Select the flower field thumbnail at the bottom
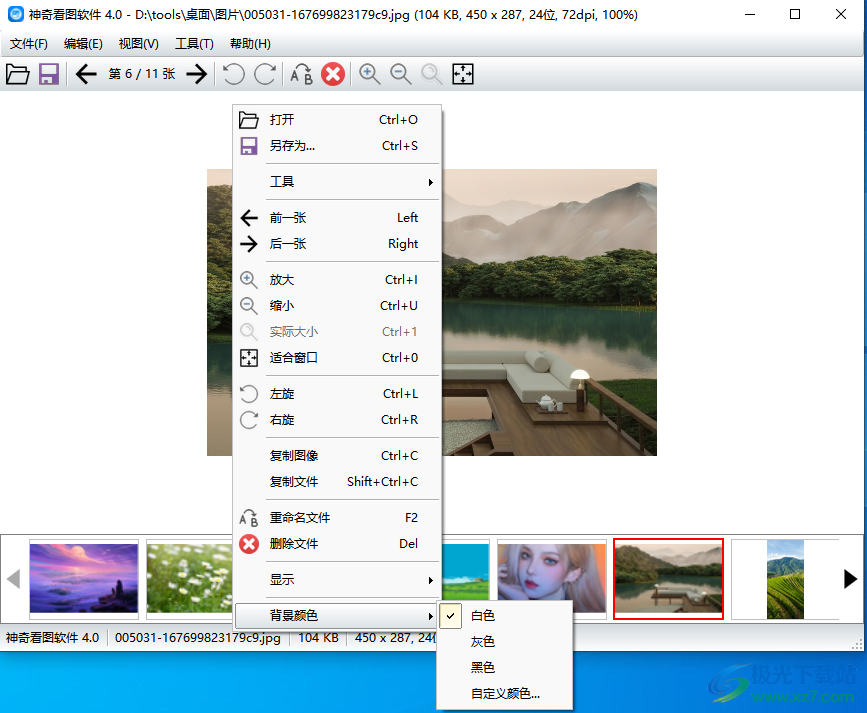Image resolution: width=867 pixels, height=713 pixels. [x=190, y=579]
